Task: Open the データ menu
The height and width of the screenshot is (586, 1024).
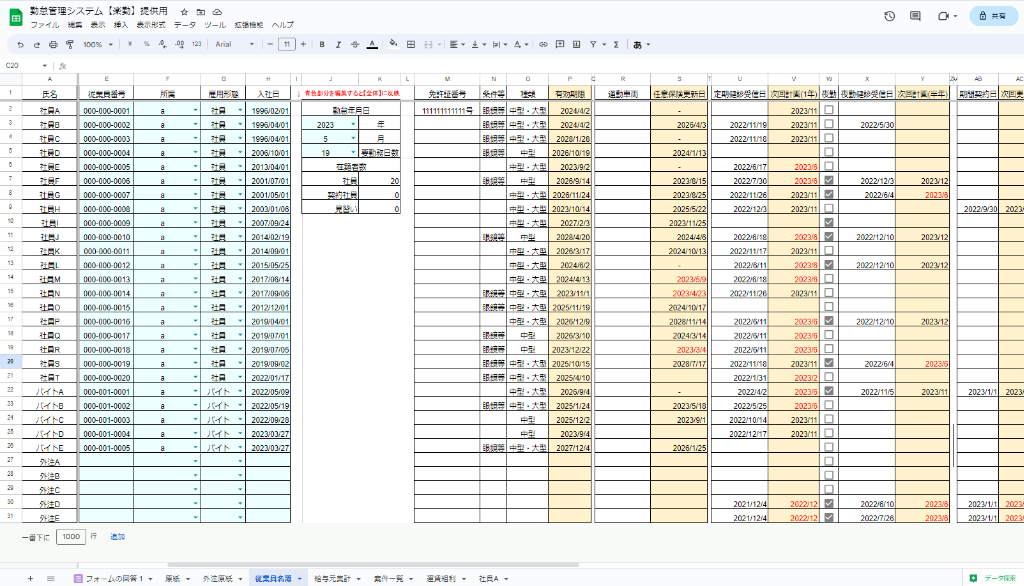Action: pos(184,24)
